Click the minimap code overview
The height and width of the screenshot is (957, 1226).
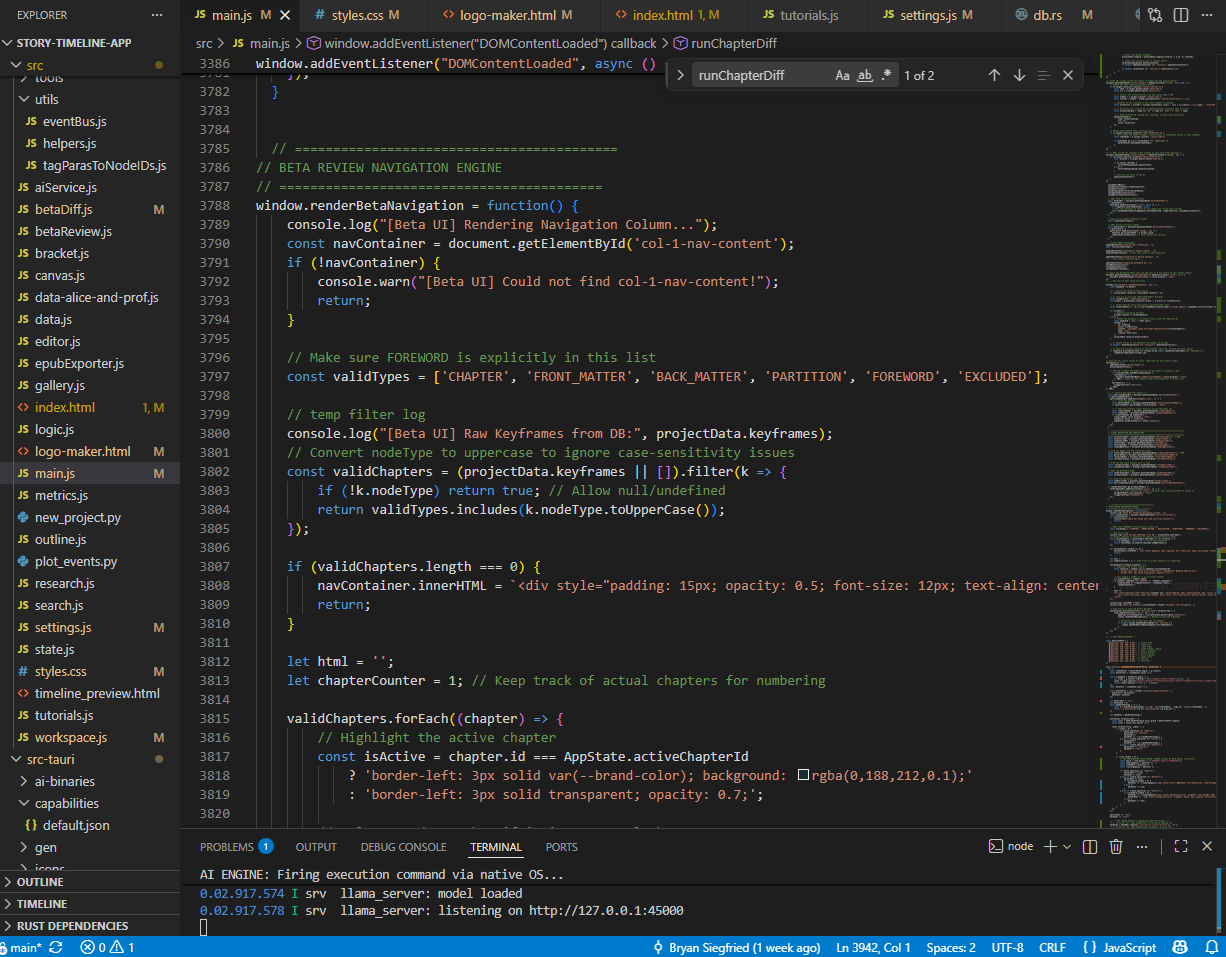point(1160,440)
